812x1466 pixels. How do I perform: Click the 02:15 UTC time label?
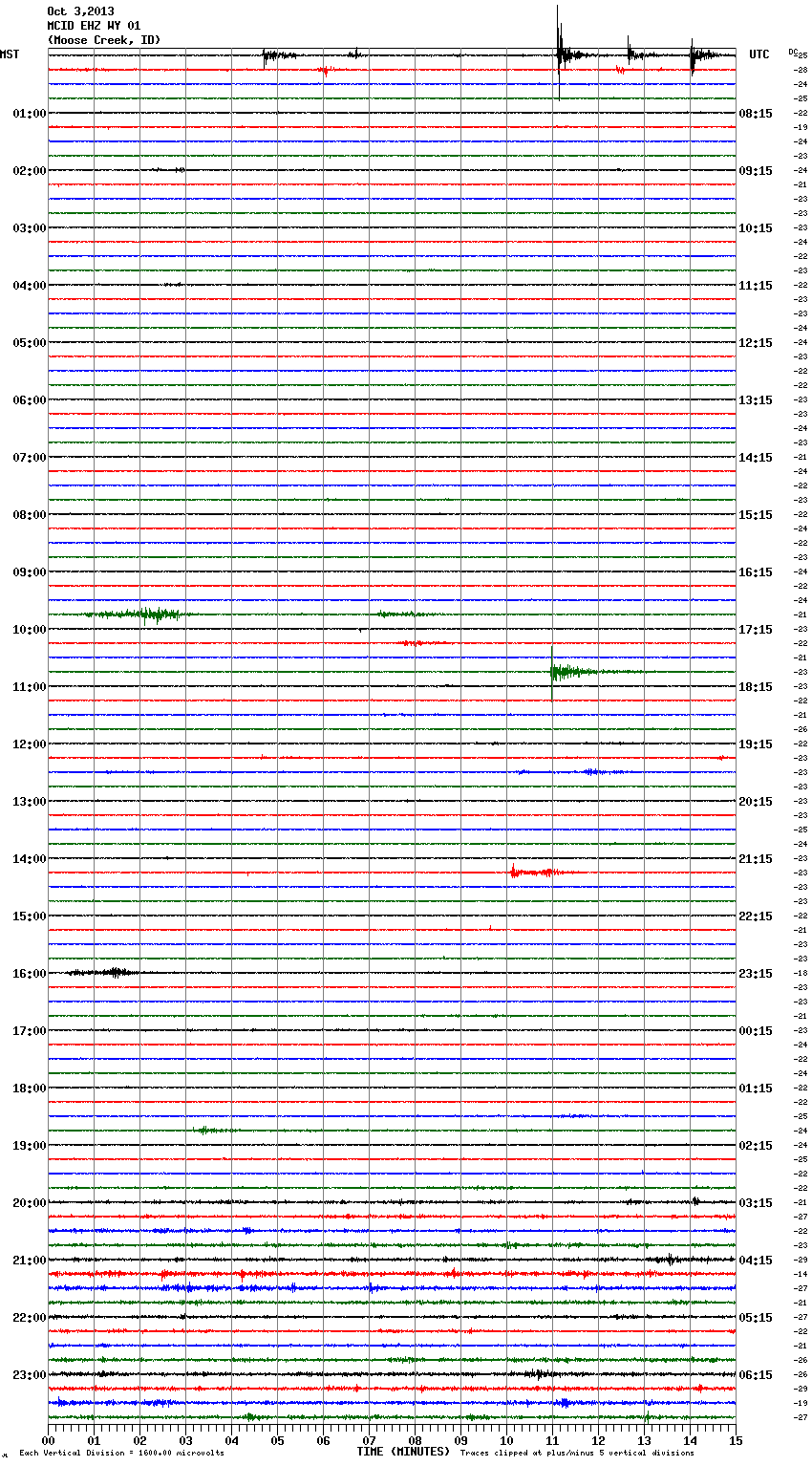pyautogui.click(x=756, y=1146)
